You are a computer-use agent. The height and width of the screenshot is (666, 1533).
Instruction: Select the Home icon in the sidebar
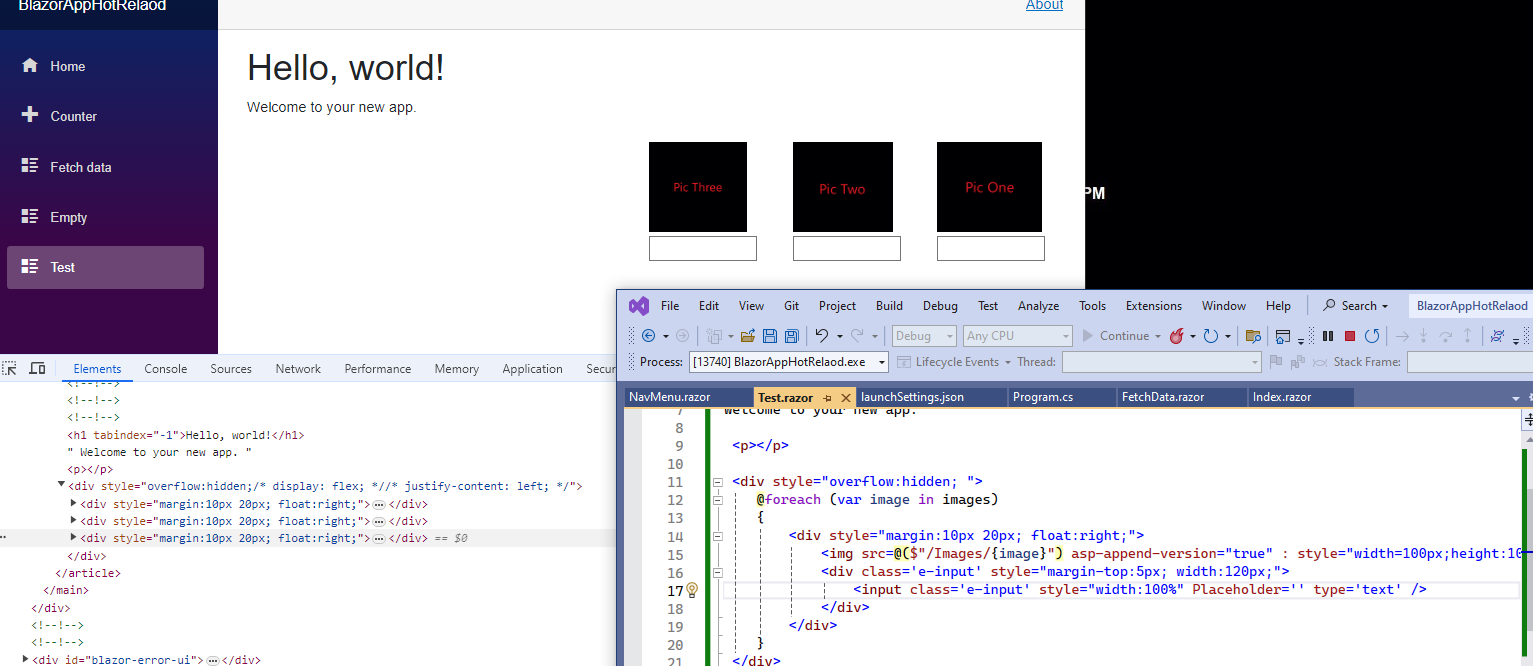[30, 66]
